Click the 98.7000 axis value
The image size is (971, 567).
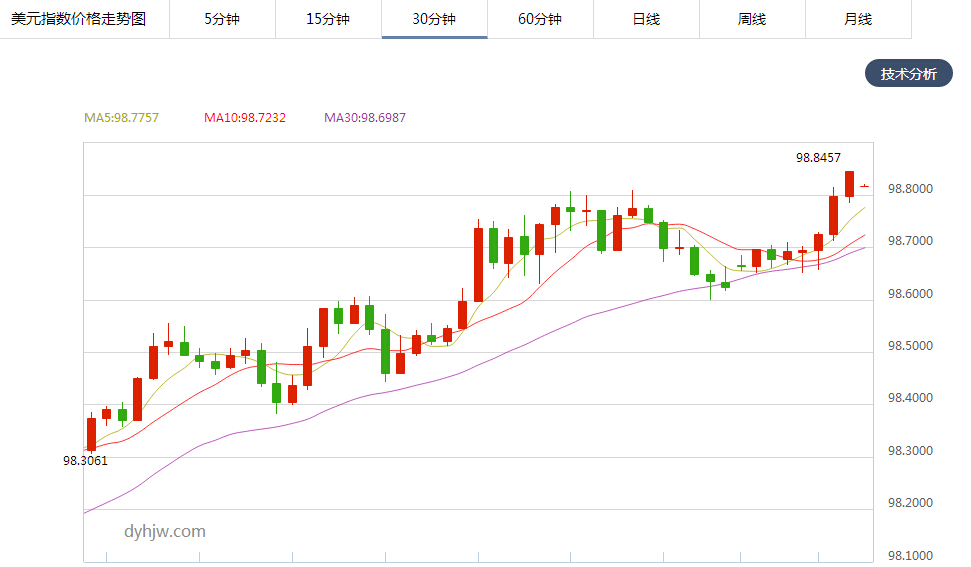click(x=910, y=241)
